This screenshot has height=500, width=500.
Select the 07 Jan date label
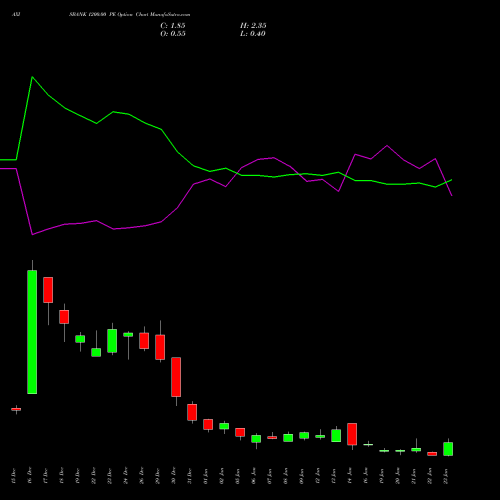(x=270, y=476)
